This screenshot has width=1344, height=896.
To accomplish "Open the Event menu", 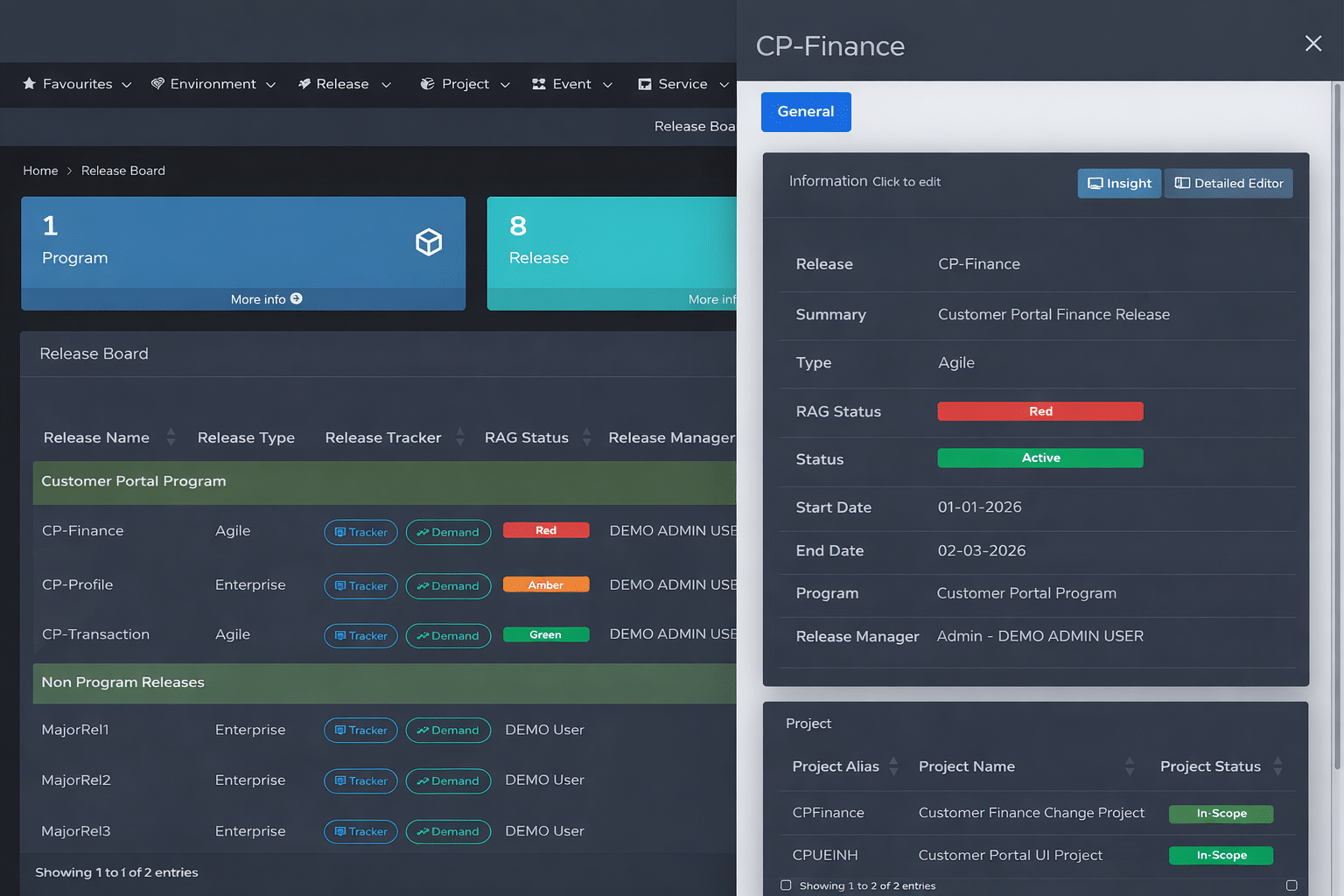I will pyautogui.click(x=571, y=84).
